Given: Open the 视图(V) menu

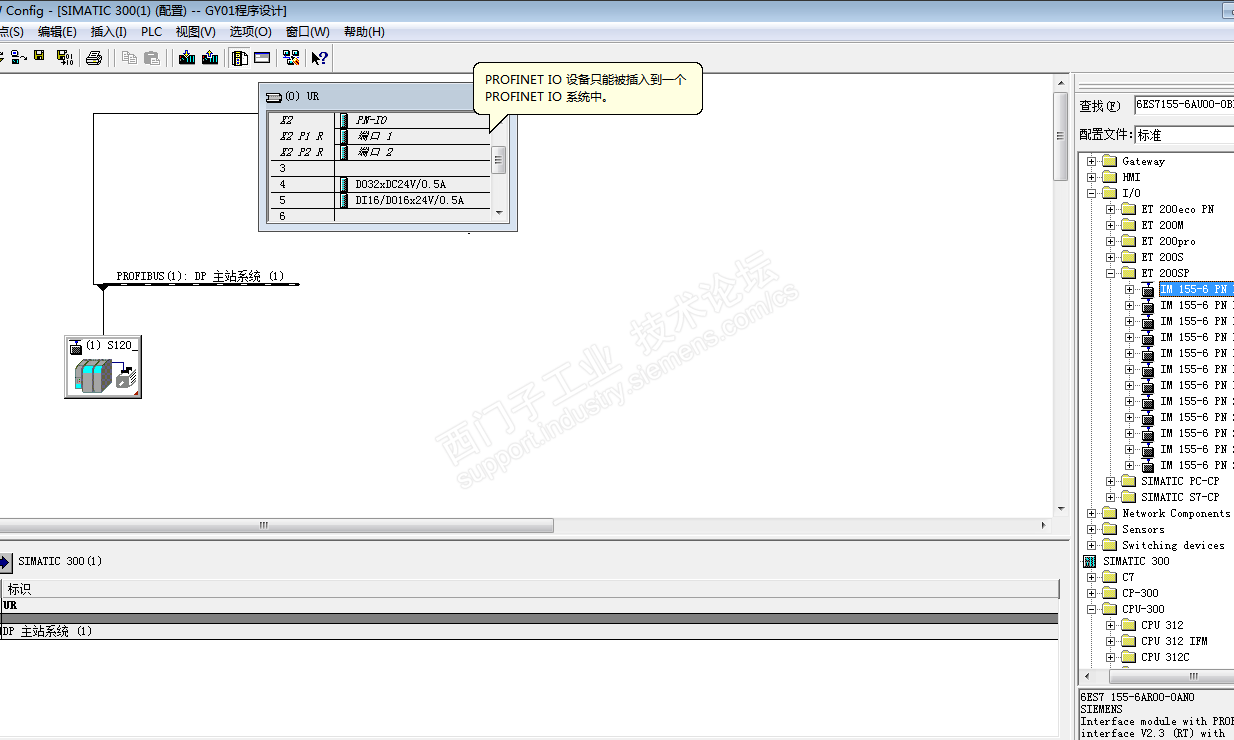Looking at the screenshot, I should point(195,32).
